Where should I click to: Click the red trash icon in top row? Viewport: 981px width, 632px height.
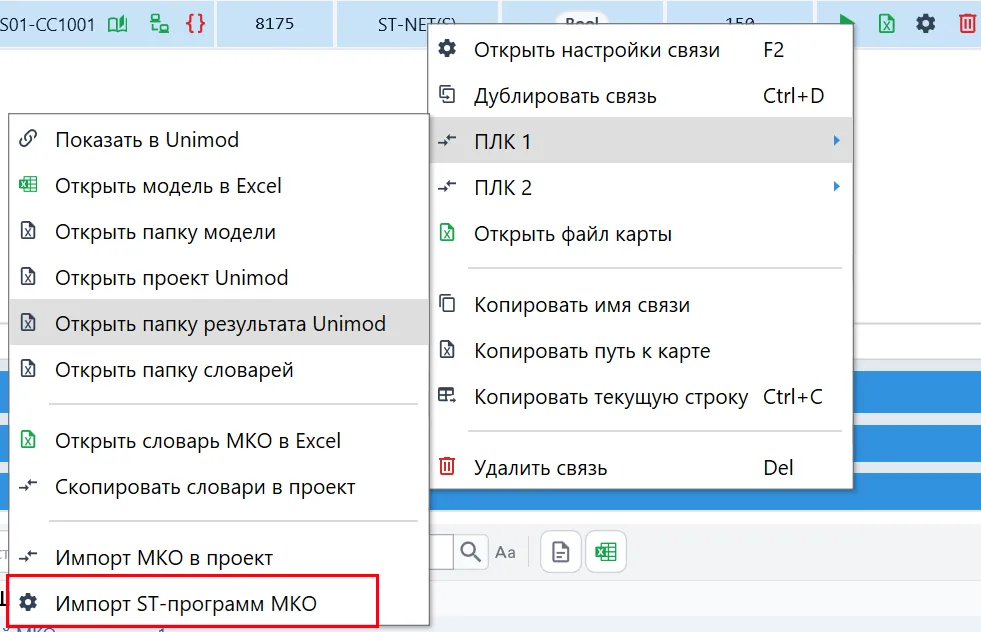[967, 24]
